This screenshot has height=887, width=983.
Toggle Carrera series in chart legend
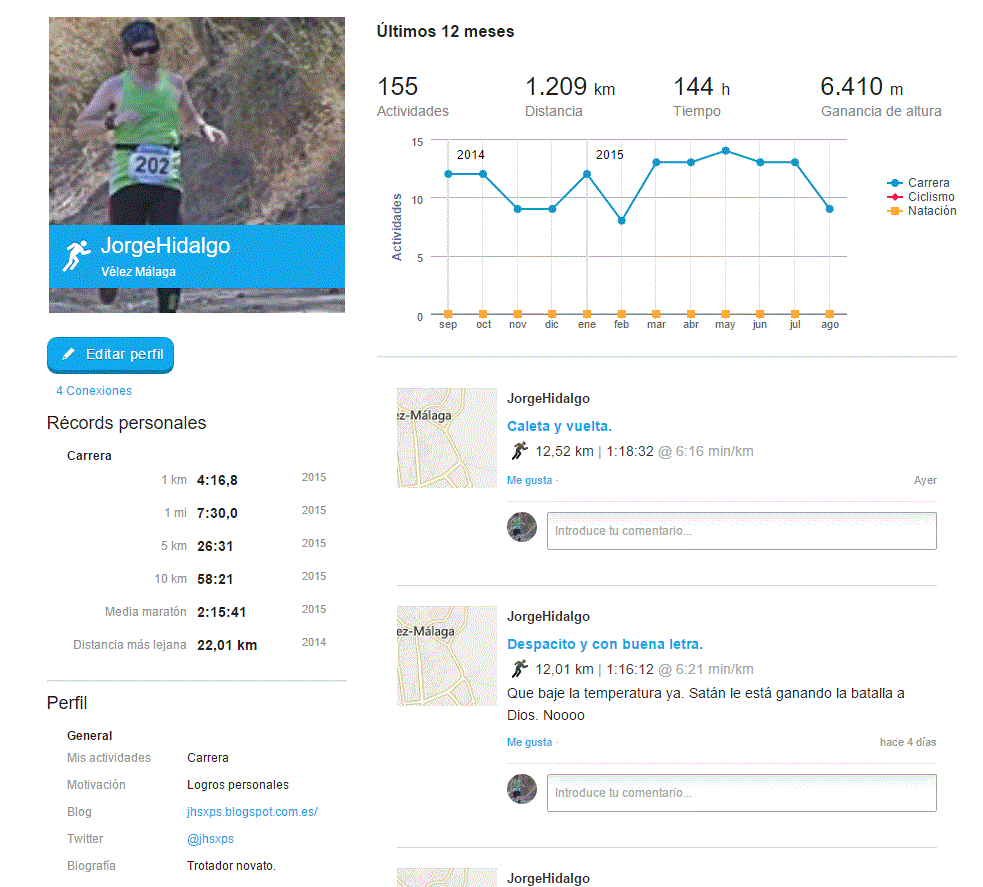(918, 182)
